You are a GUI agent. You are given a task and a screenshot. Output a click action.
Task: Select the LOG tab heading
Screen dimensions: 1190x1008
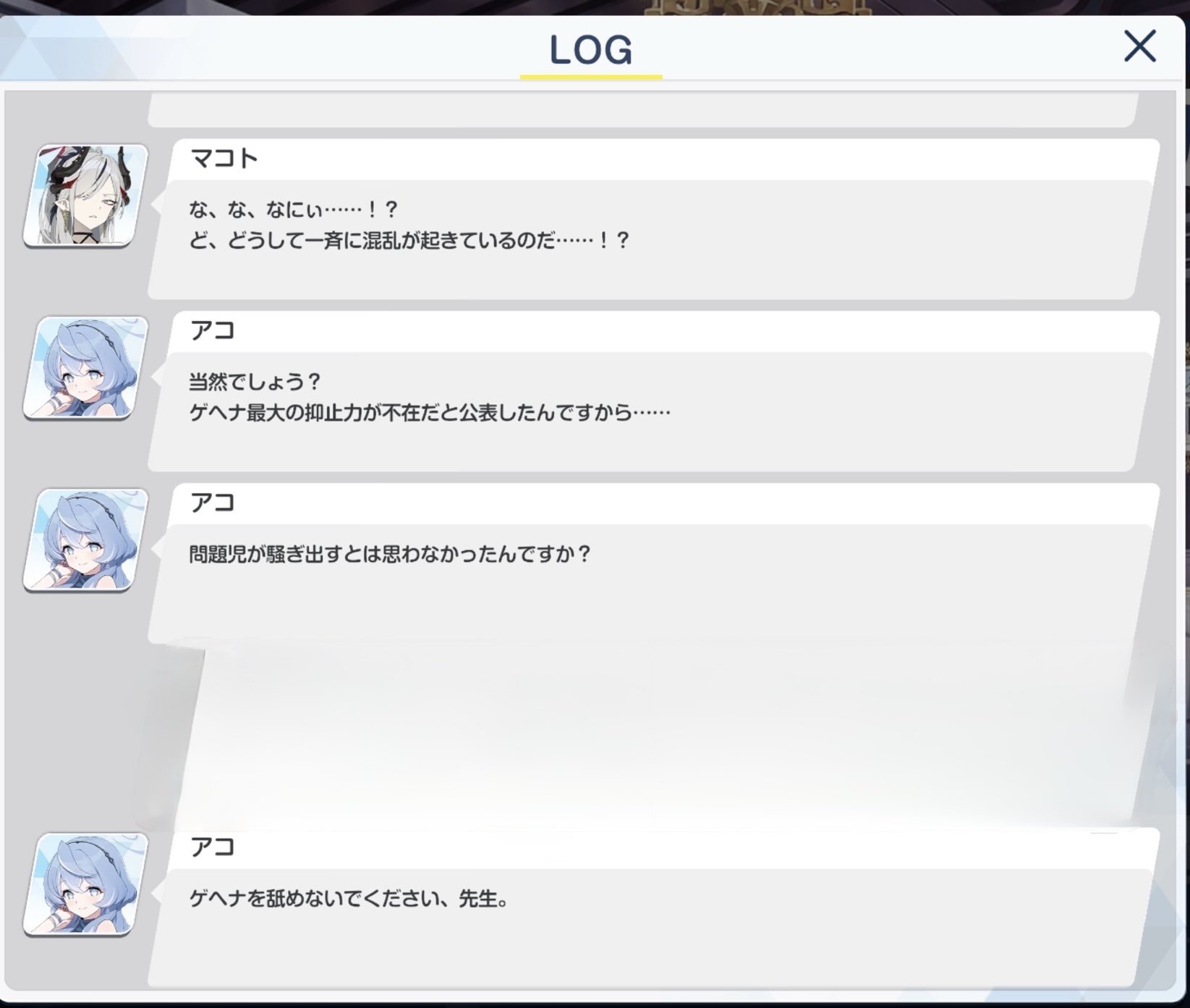[591, 50]
